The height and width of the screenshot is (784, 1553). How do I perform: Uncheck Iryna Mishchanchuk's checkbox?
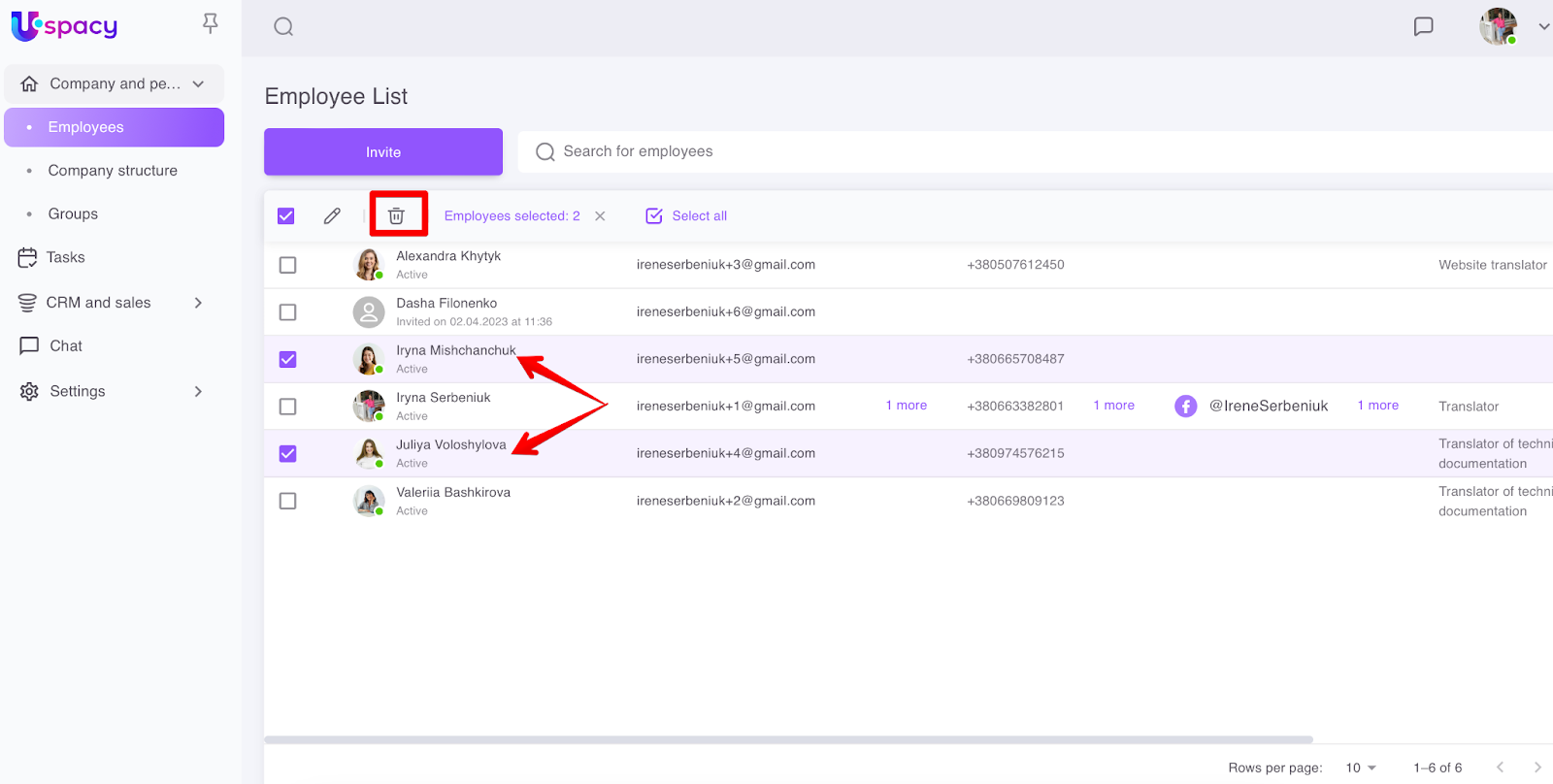pos(288,359)
